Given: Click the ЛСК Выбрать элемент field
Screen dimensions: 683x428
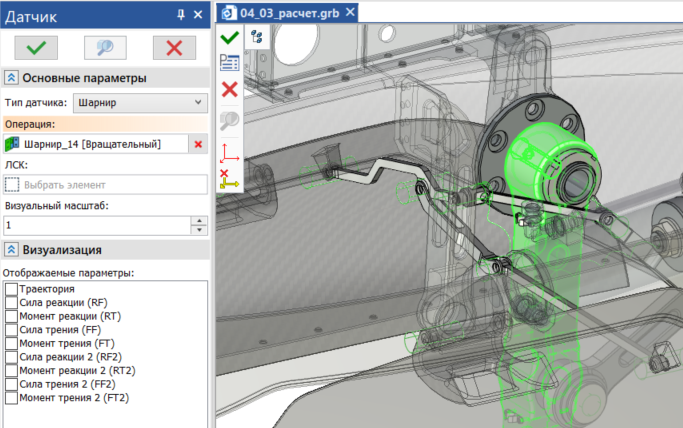Looking at the screenshot, I should click(105, 184).
